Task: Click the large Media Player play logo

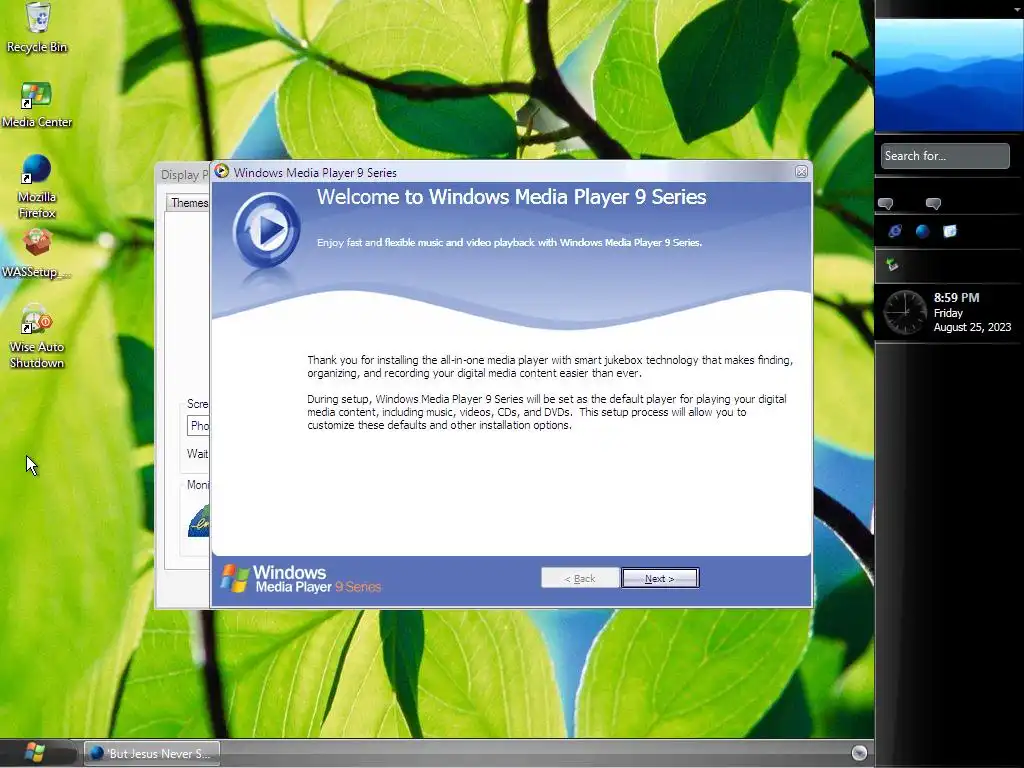Action: 266,231
